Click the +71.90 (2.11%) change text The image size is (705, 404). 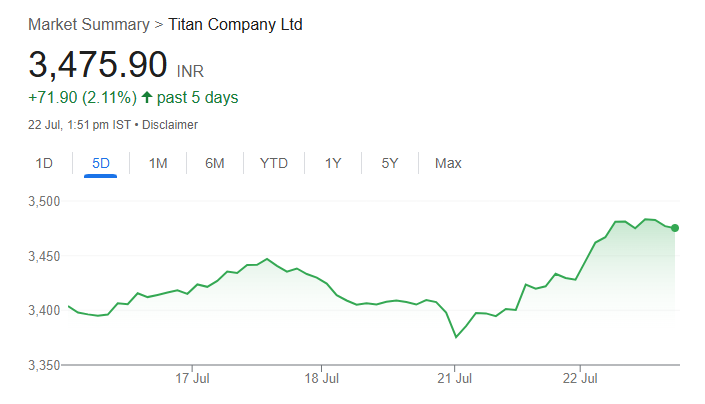tap(82, 97)
